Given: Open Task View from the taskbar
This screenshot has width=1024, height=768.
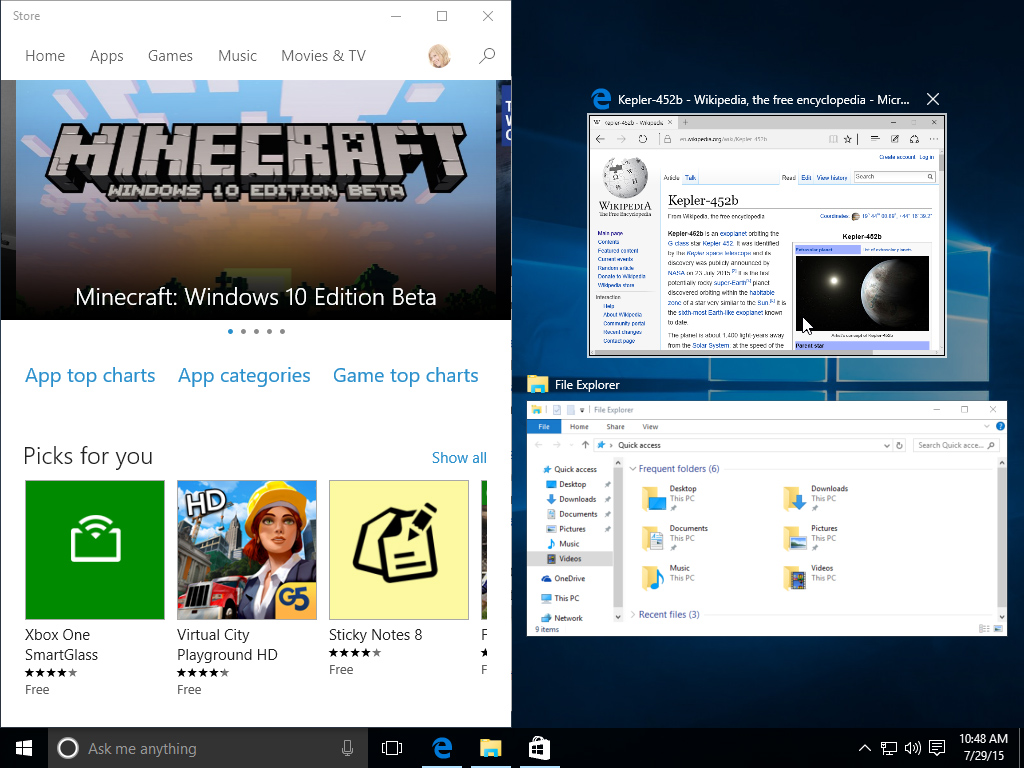Looking at the screenshot, I should tap(392, 748).
